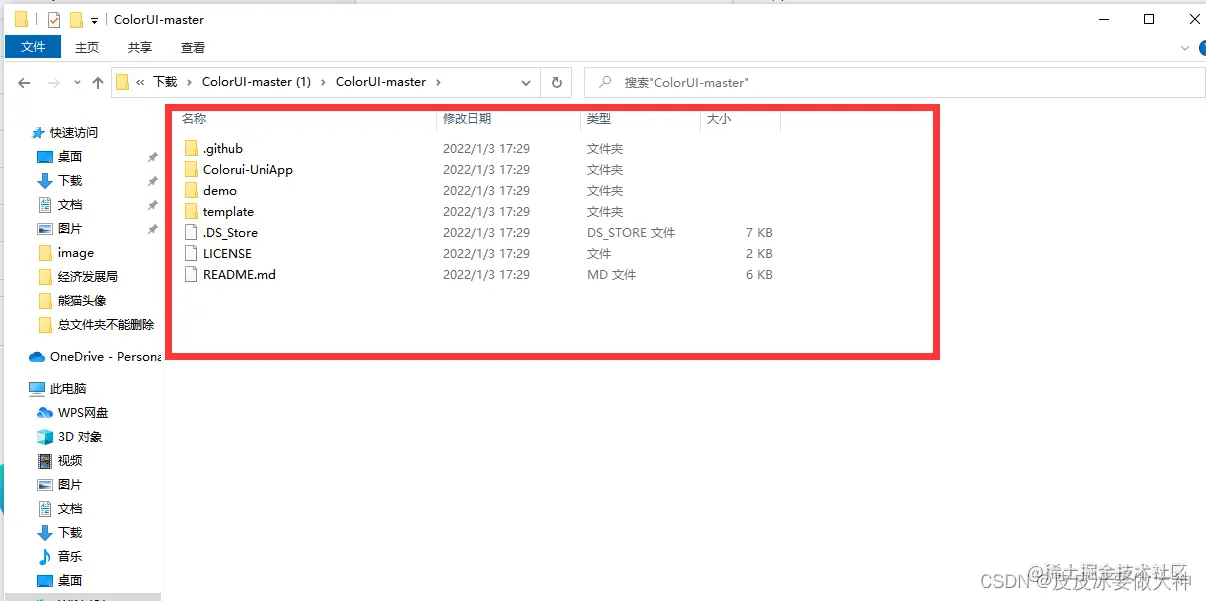
Task: Select 经济发展局 folder in sidebar
Action: 88,277
